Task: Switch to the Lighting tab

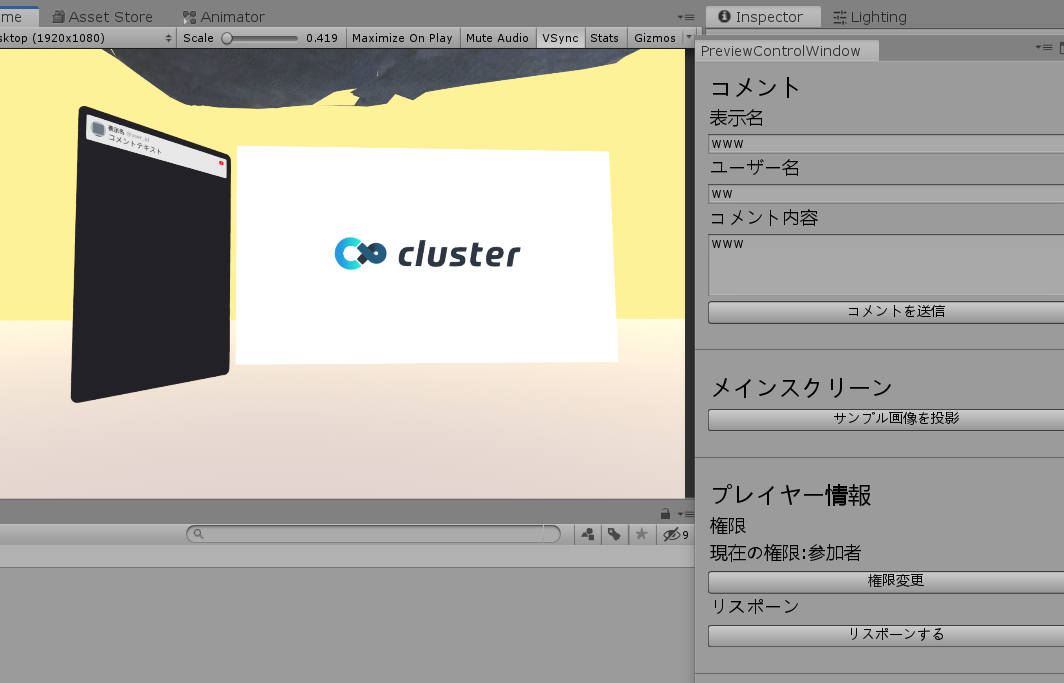Action: point(870,17)
